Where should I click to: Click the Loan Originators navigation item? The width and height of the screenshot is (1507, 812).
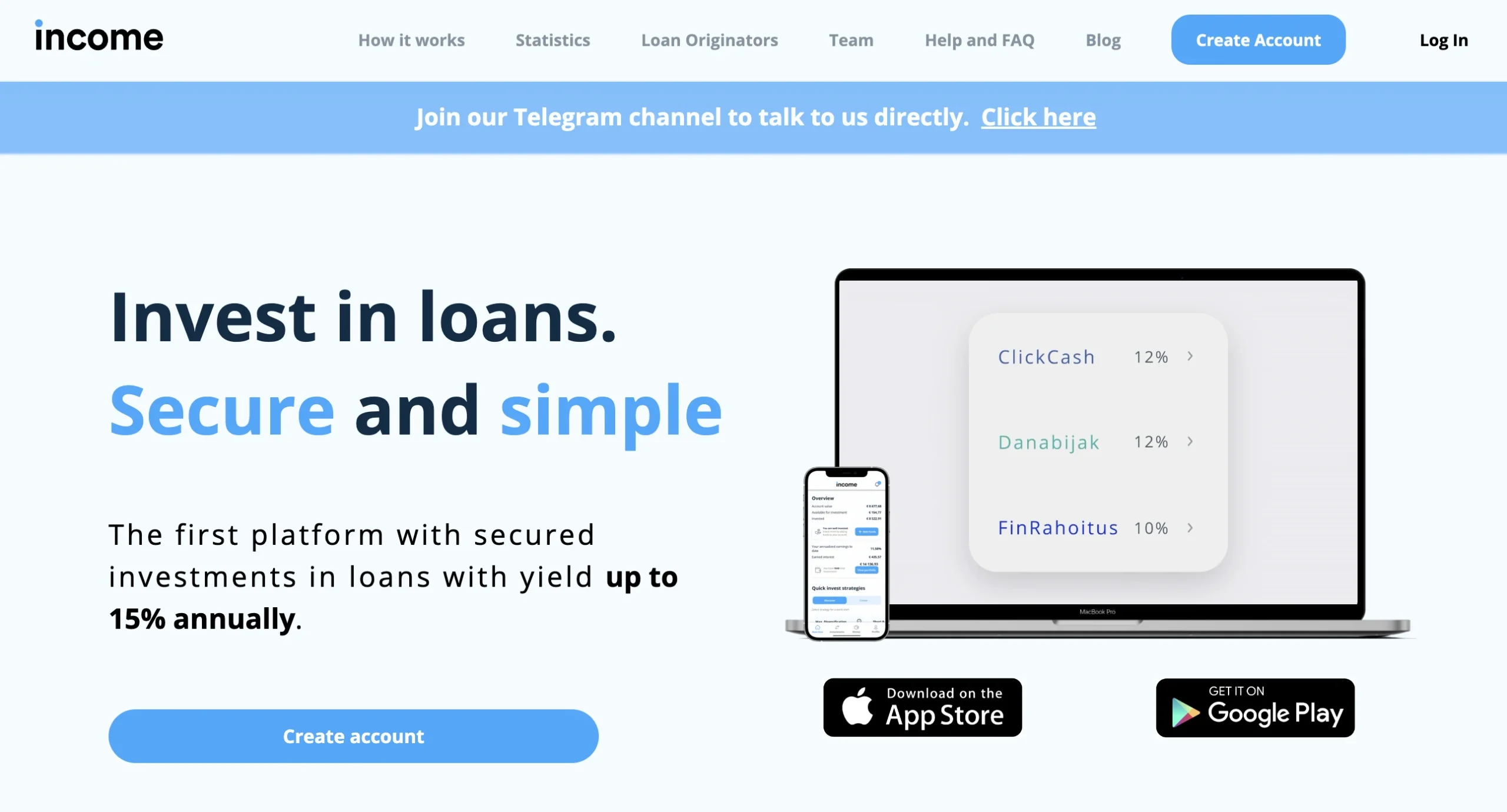[709, 40]
